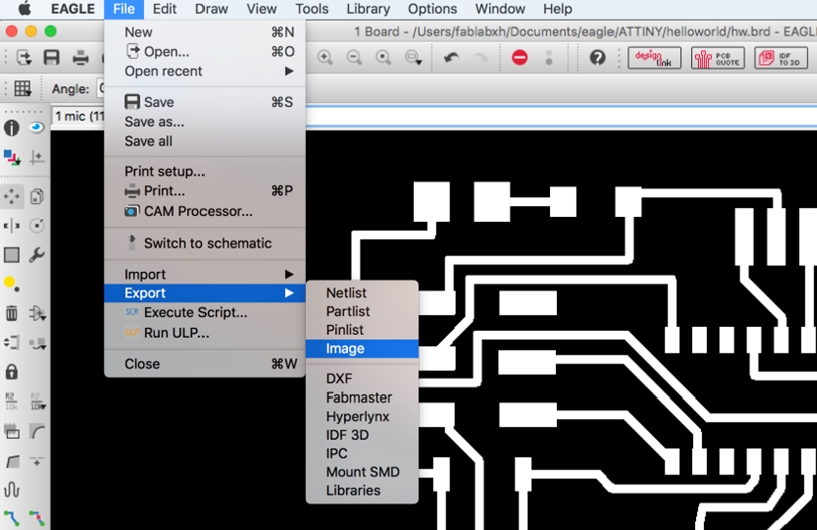
Task: Select the Miter curve tool
Action: tap(36, 431)
